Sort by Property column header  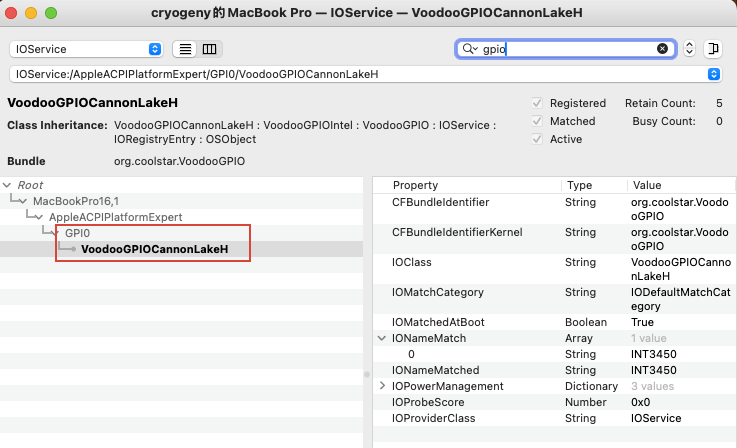click(467, 185)
